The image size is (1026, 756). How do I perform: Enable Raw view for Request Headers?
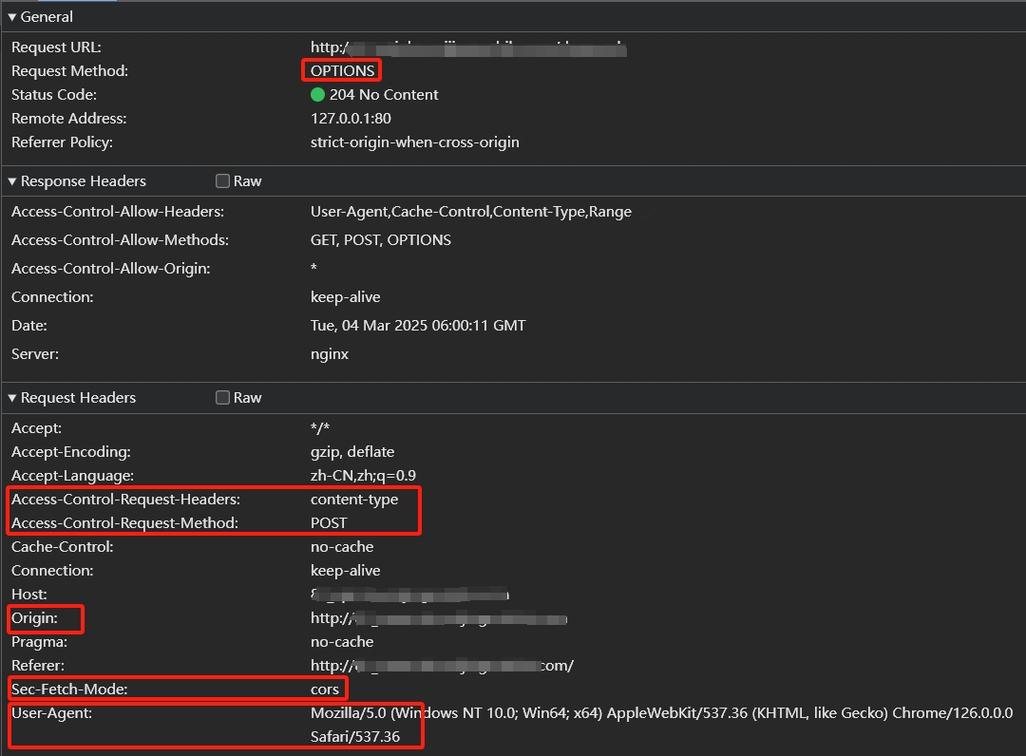pos(222,398)
